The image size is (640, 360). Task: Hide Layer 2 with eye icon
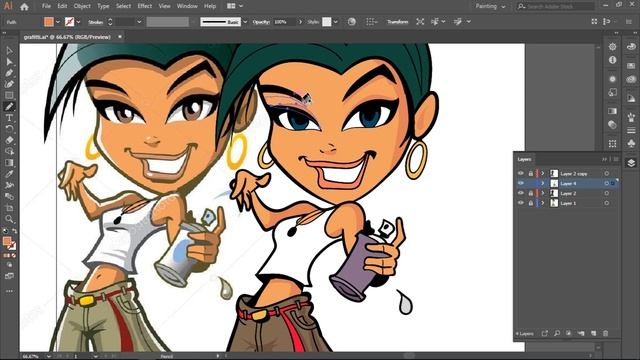(x=521, y=193)
